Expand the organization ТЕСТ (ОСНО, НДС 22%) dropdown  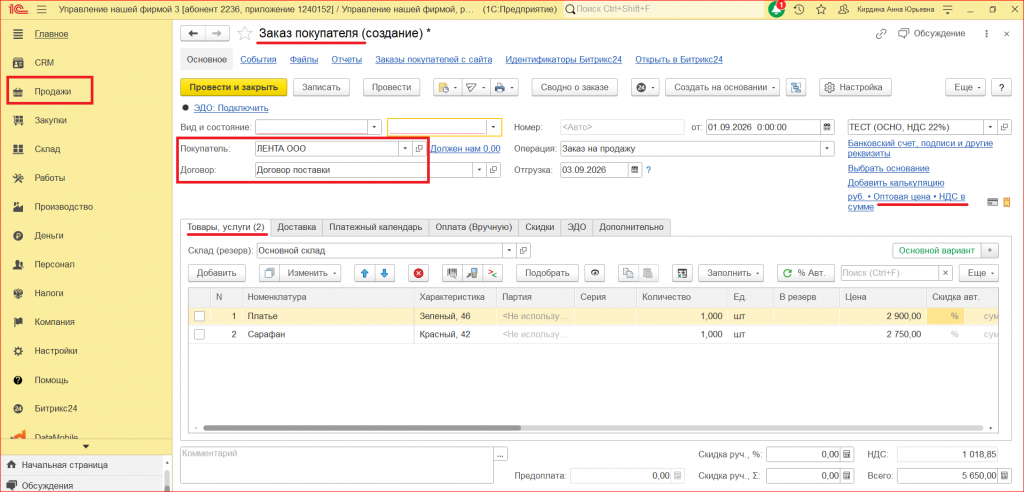(991, 127)
